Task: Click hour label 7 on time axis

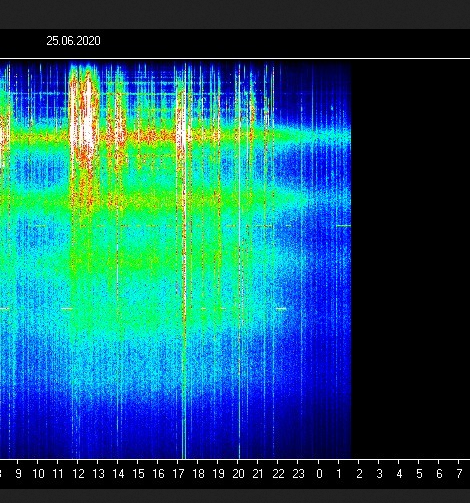Action: coord(460,473)
